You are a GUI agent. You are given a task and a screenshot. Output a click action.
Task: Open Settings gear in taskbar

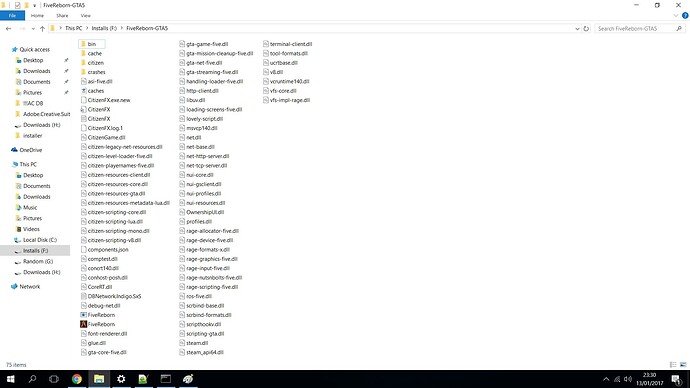(121, 379)
